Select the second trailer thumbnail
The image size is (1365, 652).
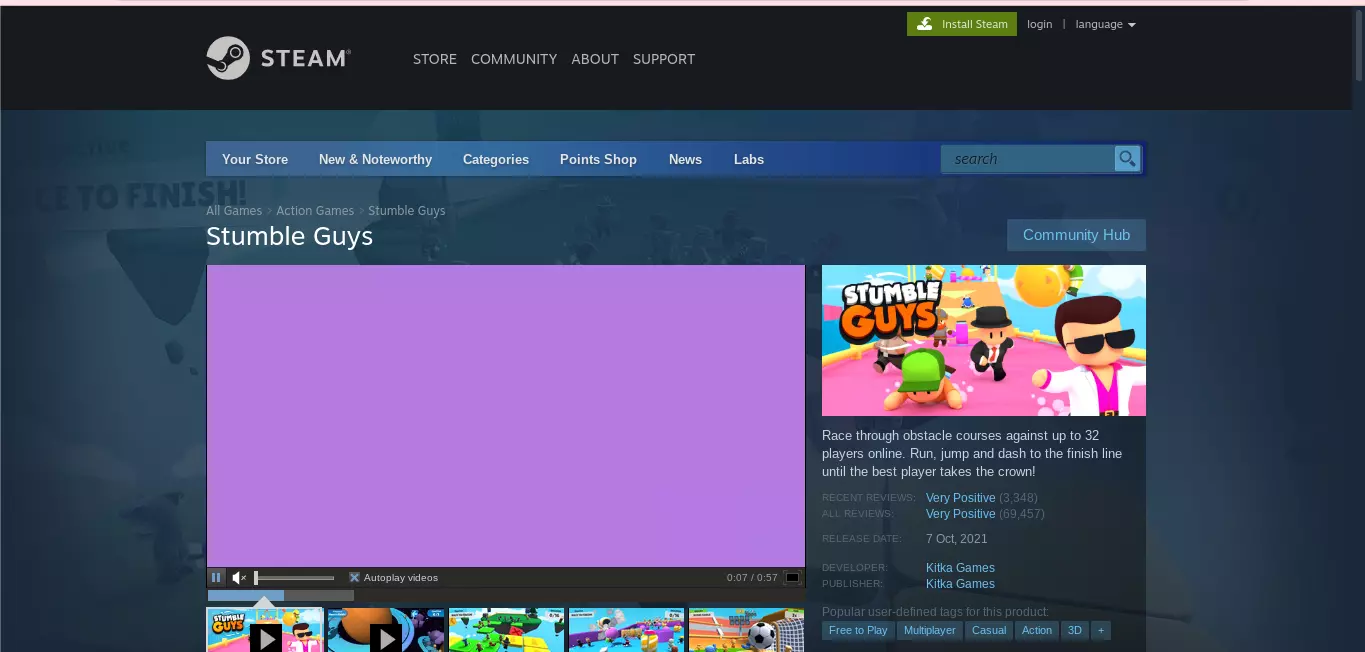tap(385, 630)
